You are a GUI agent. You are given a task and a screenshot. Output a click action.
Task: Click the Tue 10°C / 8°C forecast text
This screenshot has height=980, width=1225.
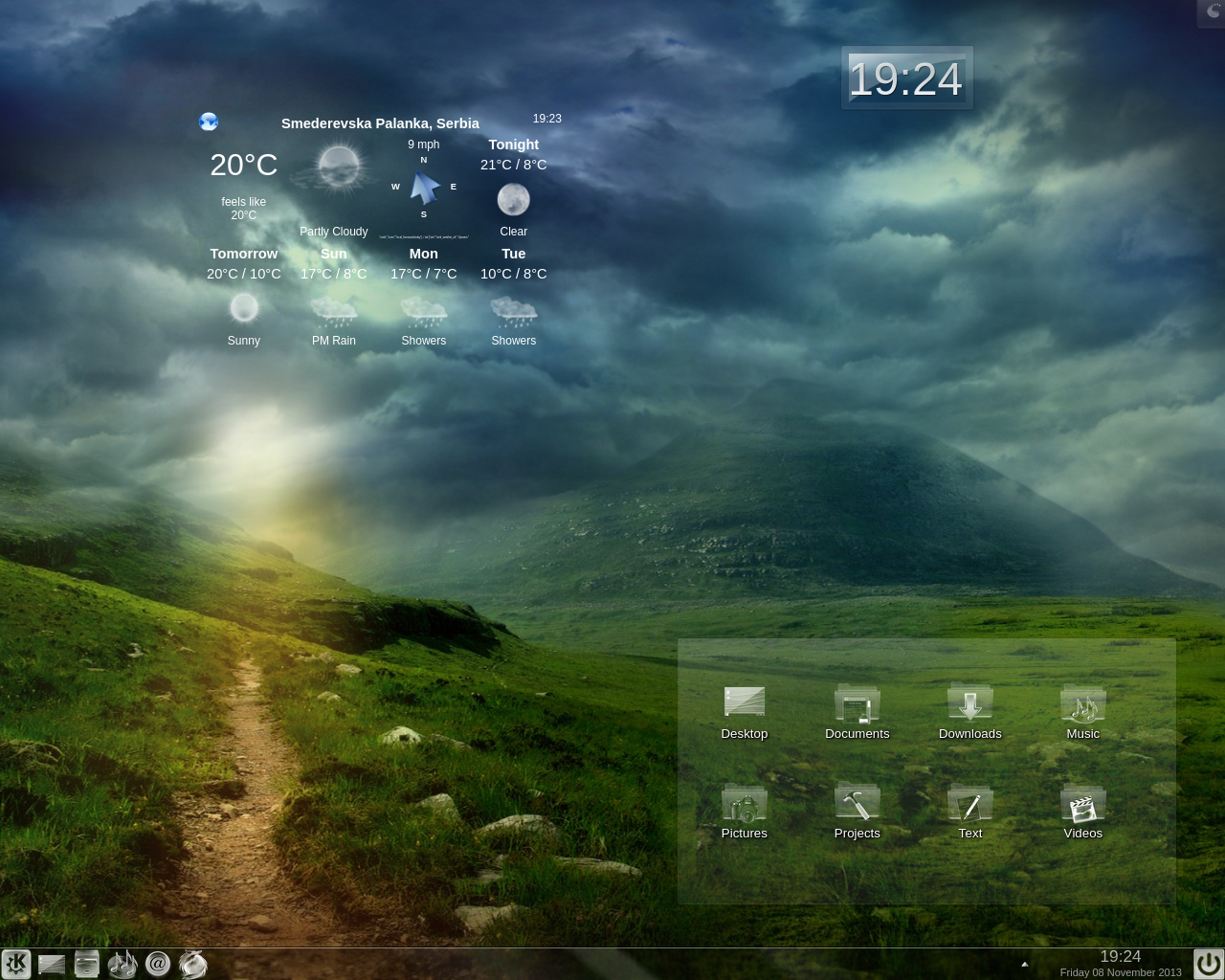(514, 274)
